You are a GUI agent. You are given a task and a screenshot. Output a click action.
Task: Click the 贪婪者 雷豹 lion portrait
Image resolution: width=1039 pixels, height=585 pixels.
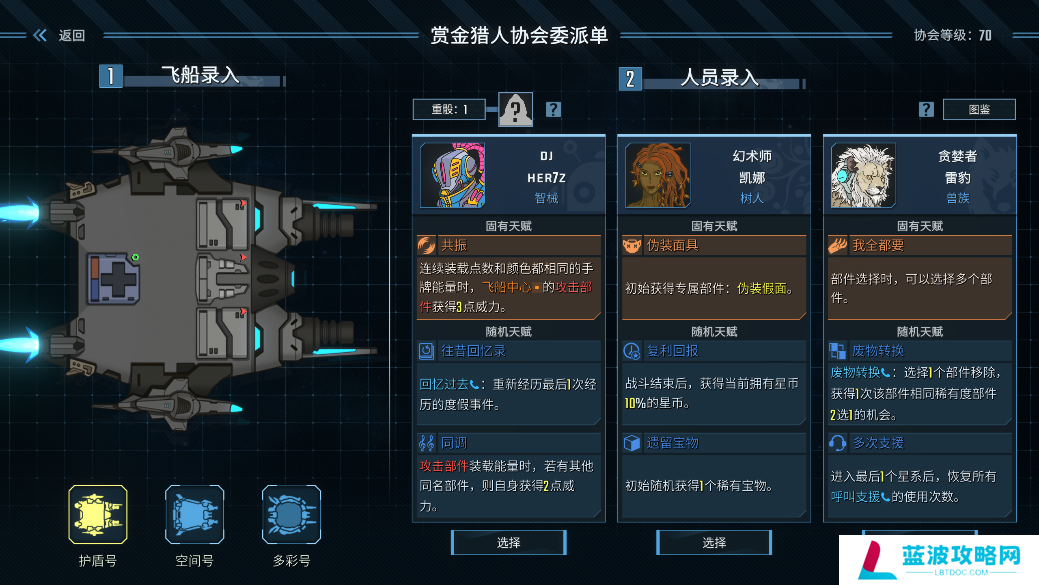(x=863, y=175)
